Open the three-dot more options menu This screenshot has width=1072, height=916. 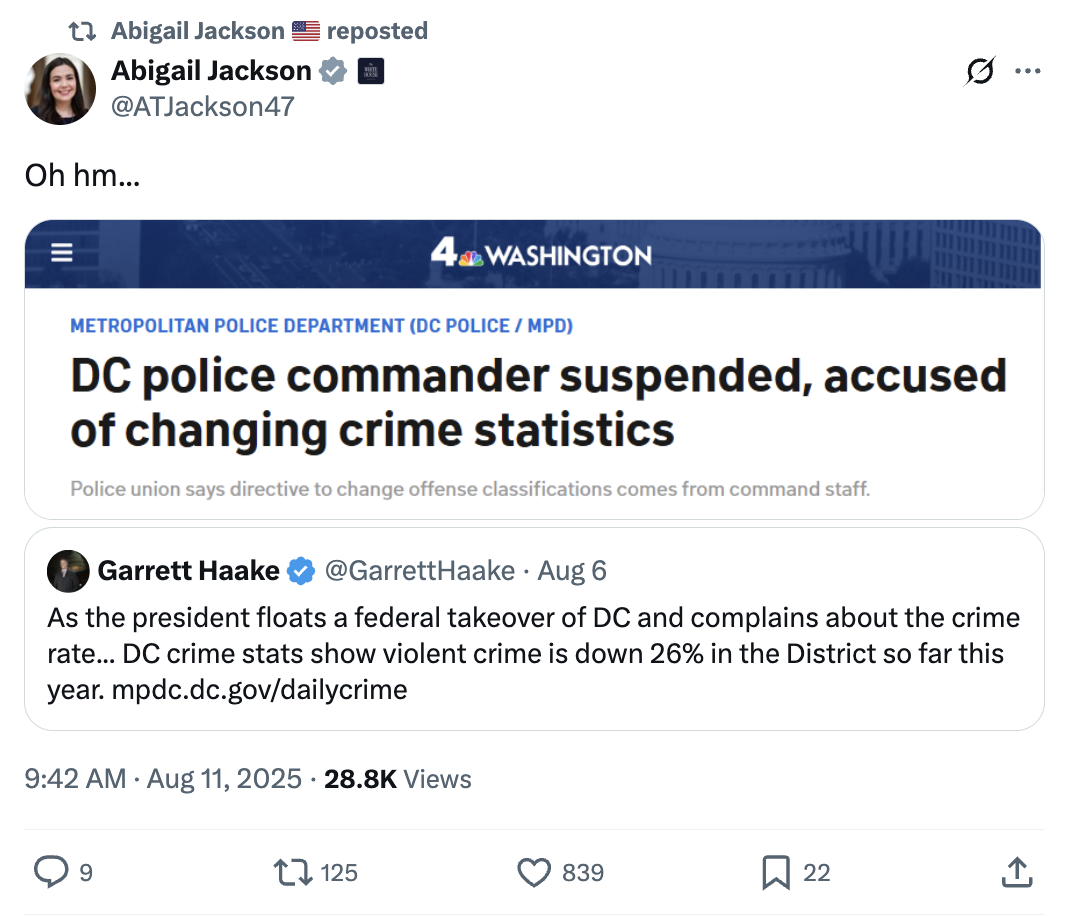click(x=1028, y=72)
